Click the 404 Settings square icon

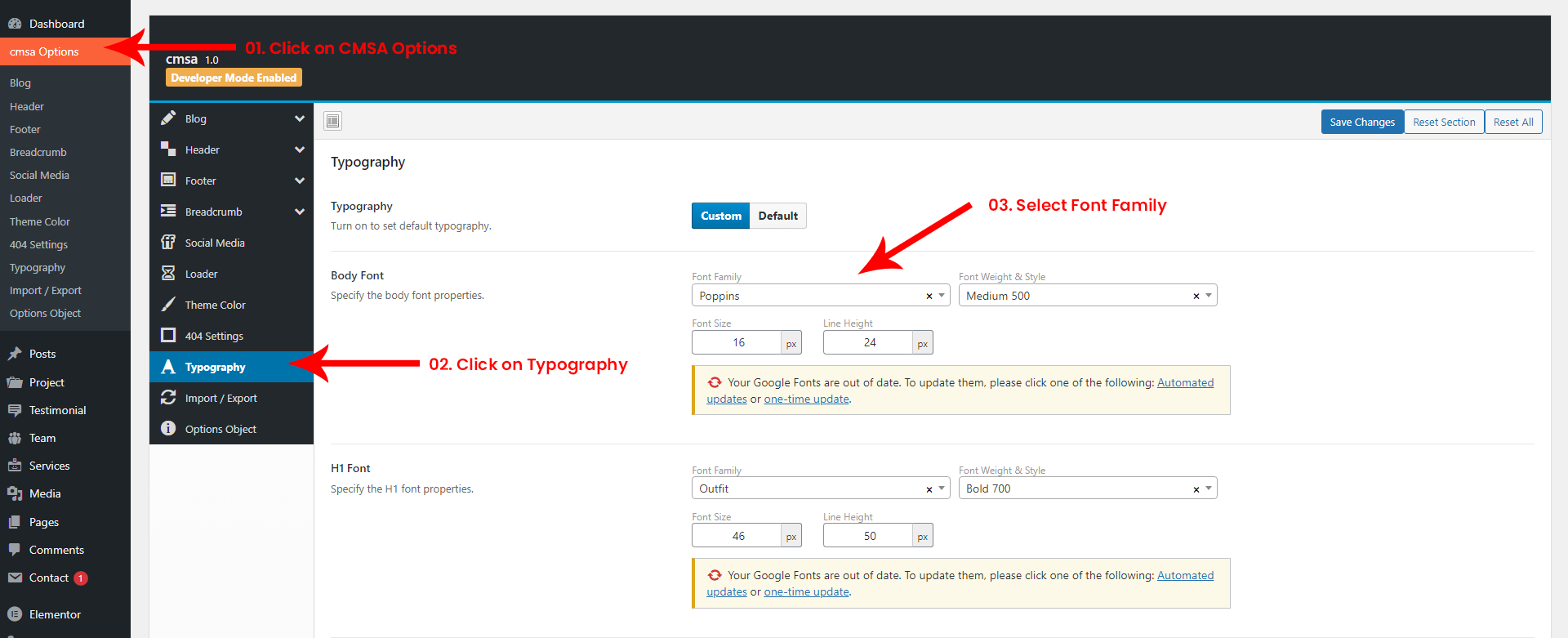(x=168, y=336)
